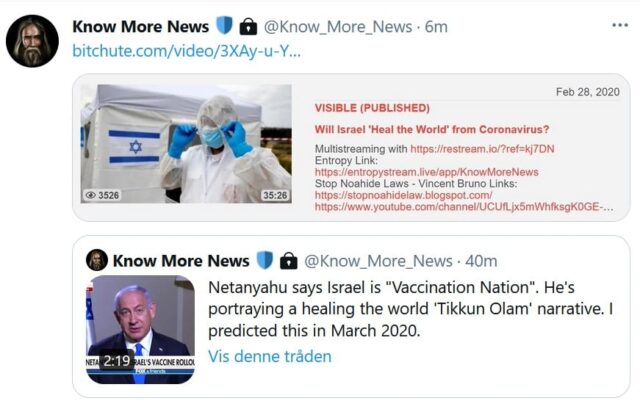Play the Netanyahu 2:19 video thumbnail

(140, 330)
